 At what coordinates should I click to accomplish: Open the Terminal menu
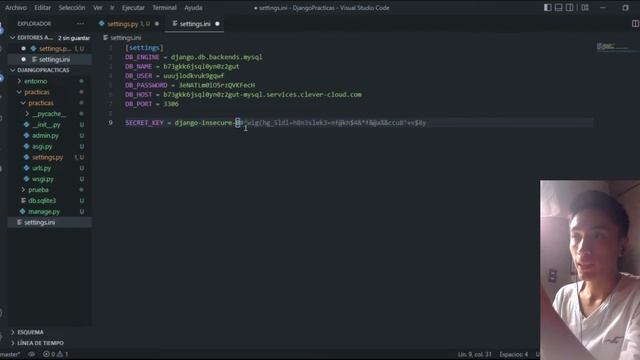pyautogui.click(x=164, y=8)
